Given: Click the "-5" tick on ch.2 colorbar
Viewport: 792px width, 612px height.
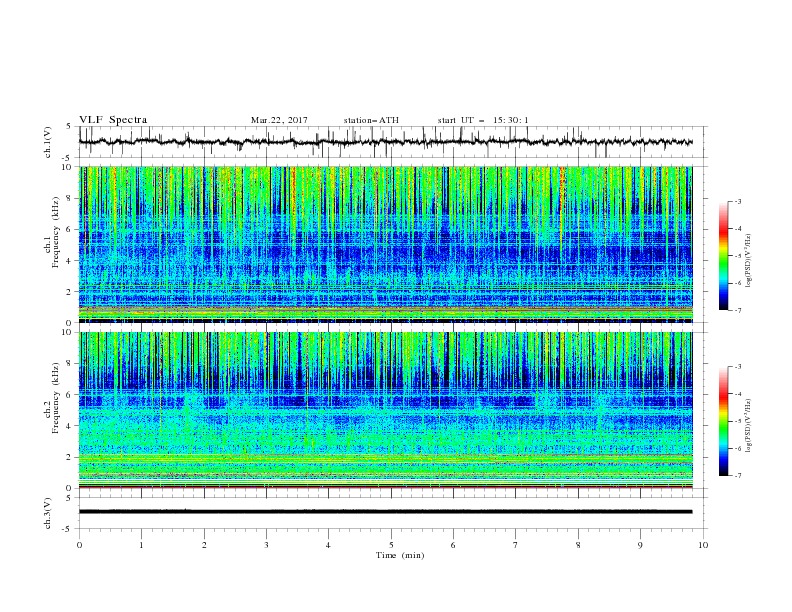Looking at the screenshot, I should pyautogui.click(x=738, y=421).
